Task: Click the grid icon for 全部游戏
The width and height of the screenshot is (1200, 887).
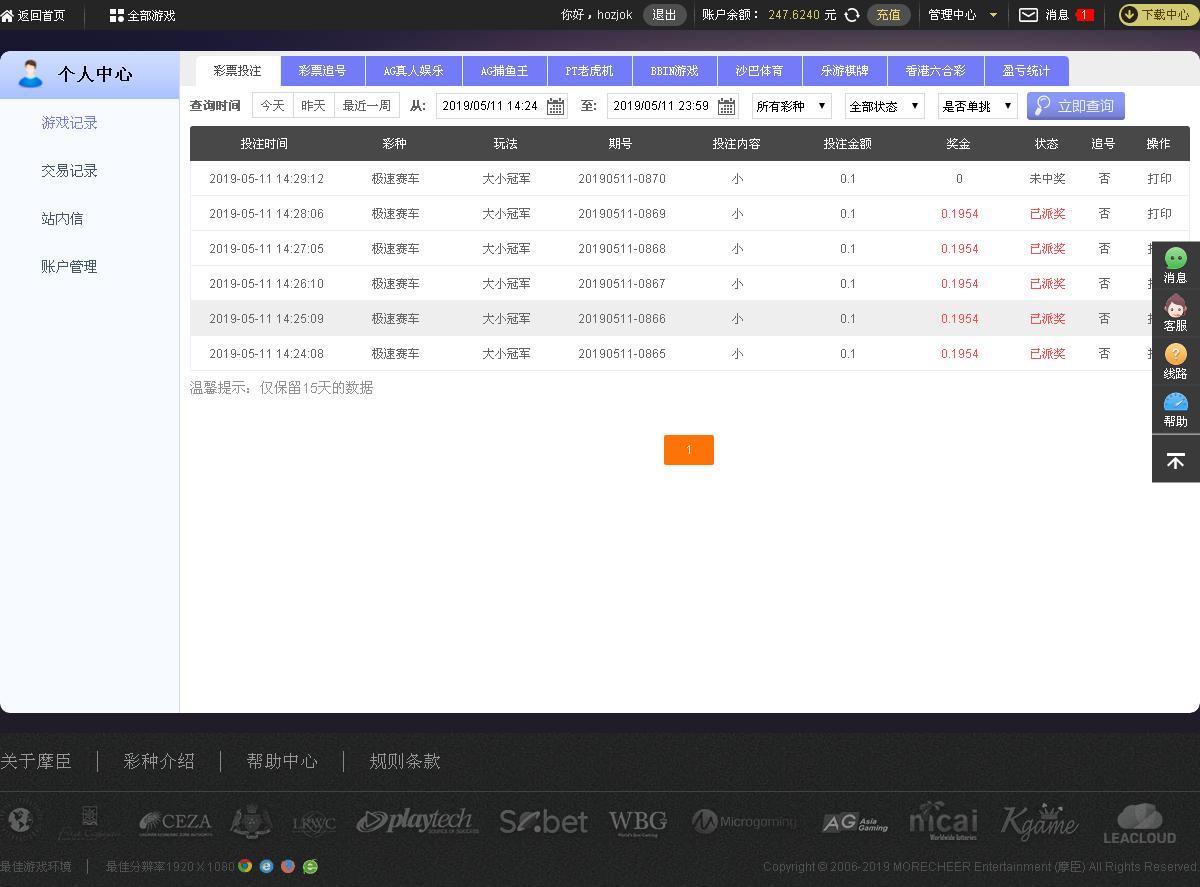Action: coord(117,16)
